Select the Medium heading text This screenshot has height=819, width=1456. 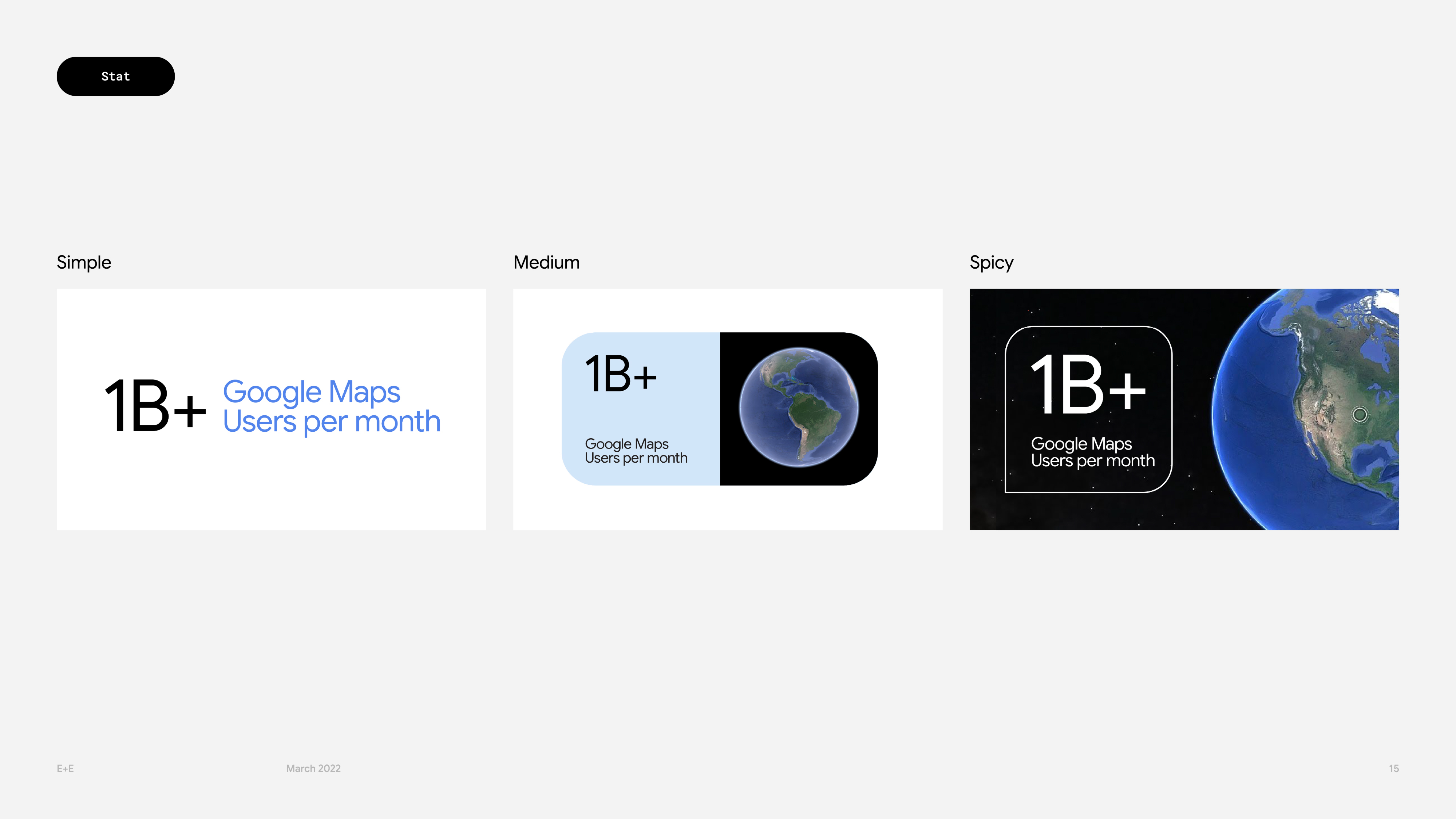point(546,262)
